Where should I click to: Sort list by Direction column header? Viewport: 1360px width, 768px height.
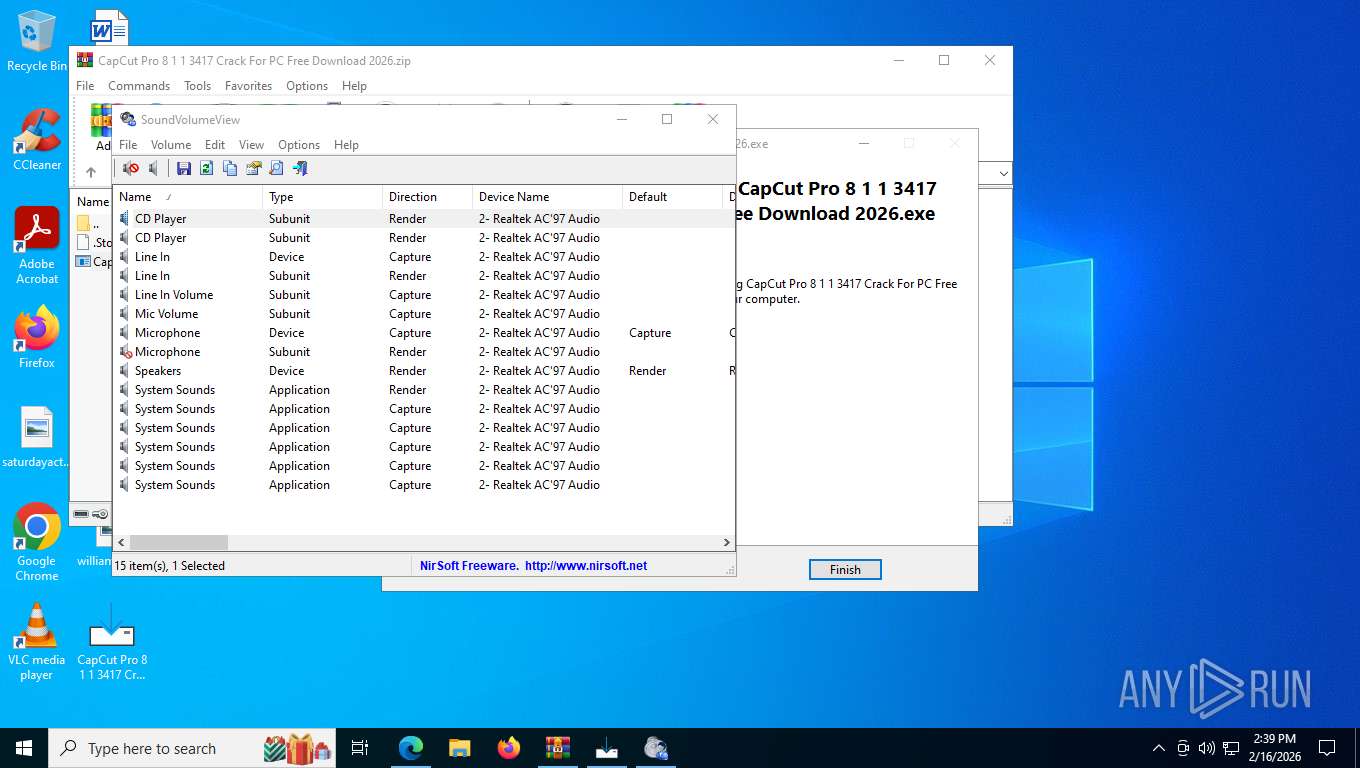428,197
